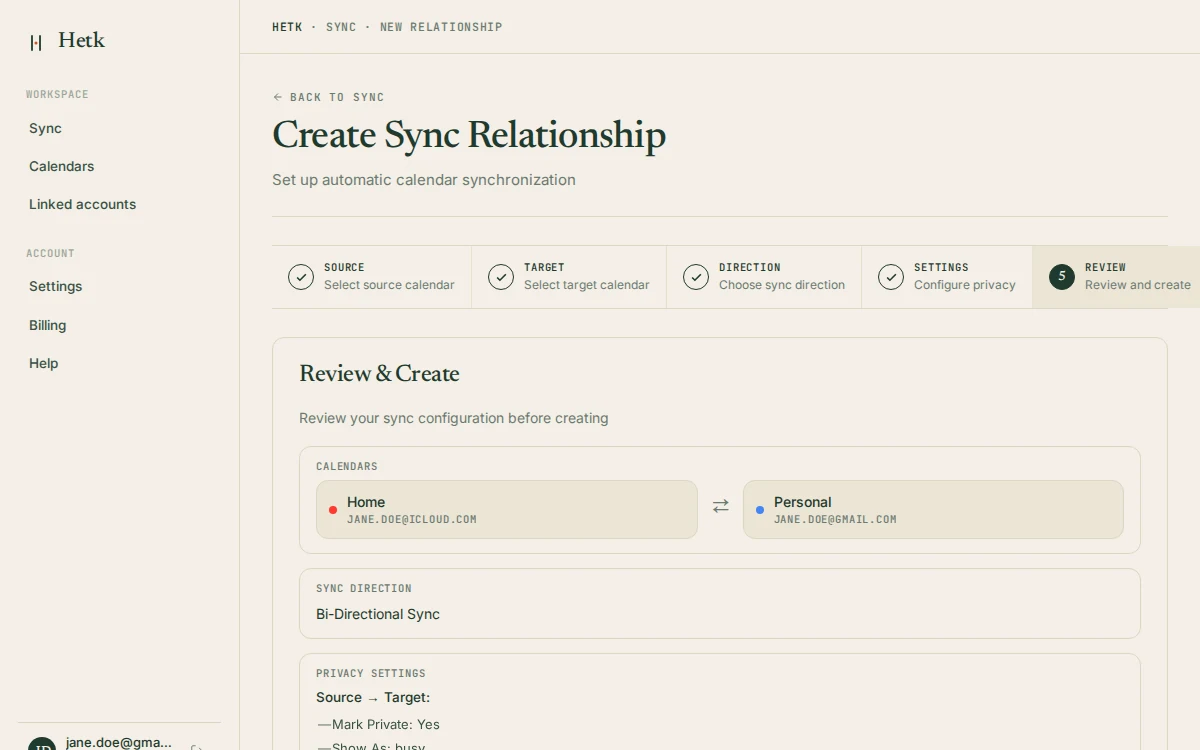Click the JANE.DOE@ICLOUD.COM address
Viewport: 1200px width, 750px height.
[x=412, y=520]
